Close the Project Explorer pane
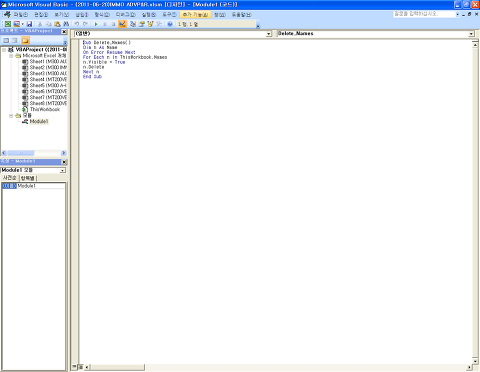This screenshot has width=480, height=372. [x=64, y=31]
